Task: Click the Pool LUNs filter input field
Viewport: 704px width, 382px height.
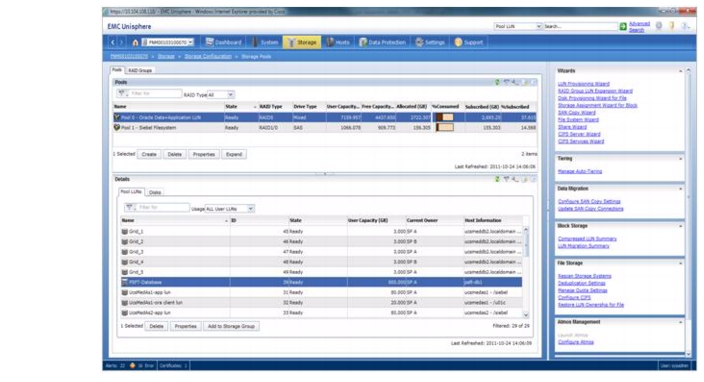Action: (163, 207)
